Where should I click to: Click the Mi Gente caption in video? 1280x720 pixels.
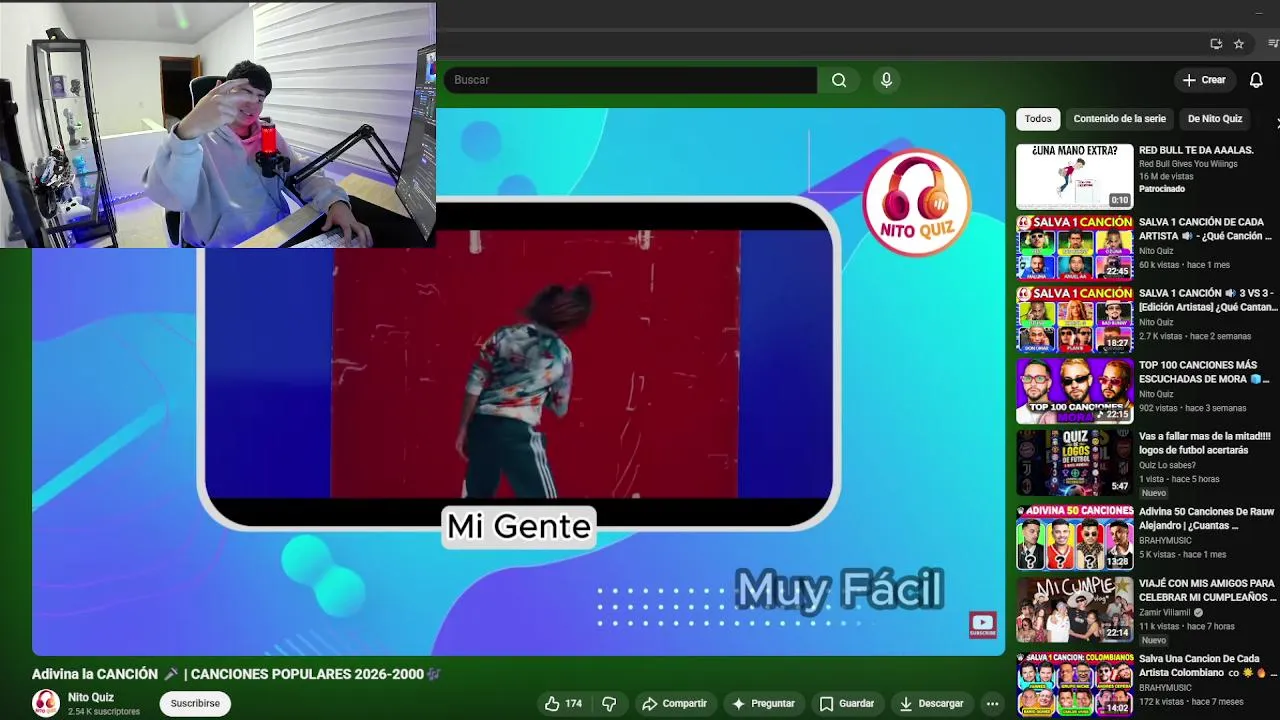click(x=519, y=527)
